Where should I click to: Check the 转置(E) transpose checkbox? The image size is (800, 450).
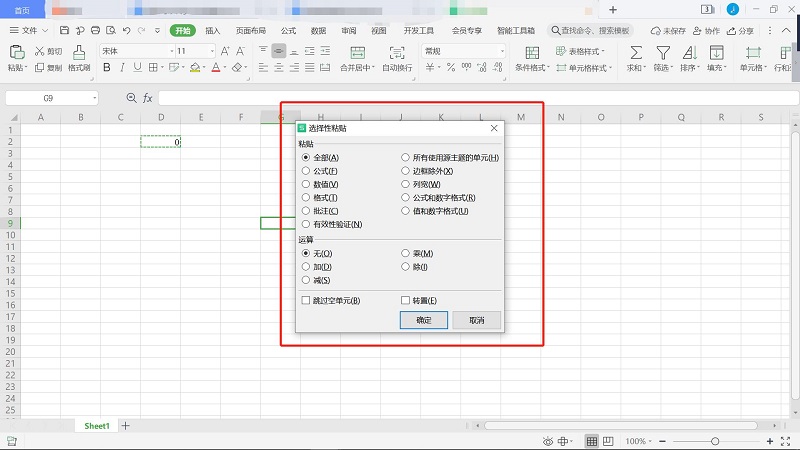pos(406,300)
